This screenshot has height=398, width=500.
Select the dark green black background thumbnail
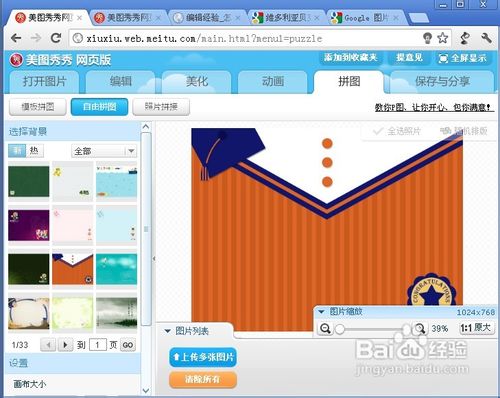coord(29,269)
